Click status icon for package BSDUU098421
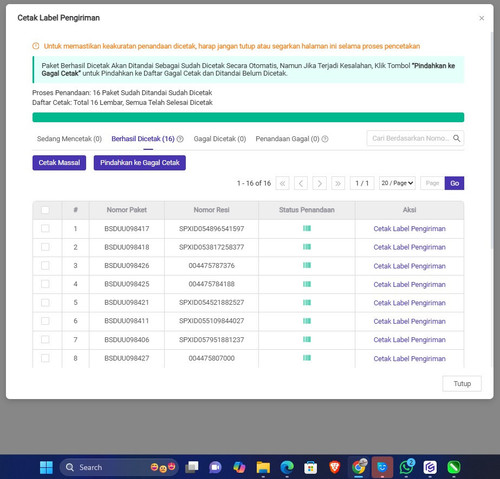Image resolution: width=500 pixels, height=479 pixels. tap(307, 302)
